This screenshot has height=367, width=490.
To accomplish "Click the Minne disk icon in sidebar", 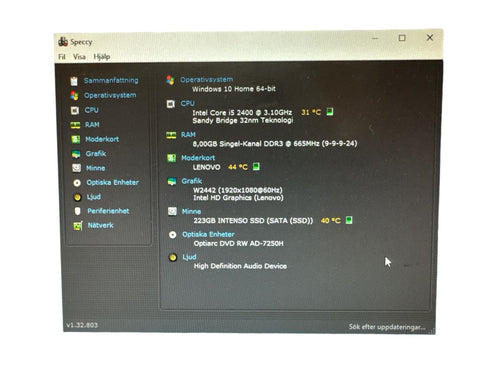I will pos(77,168).
